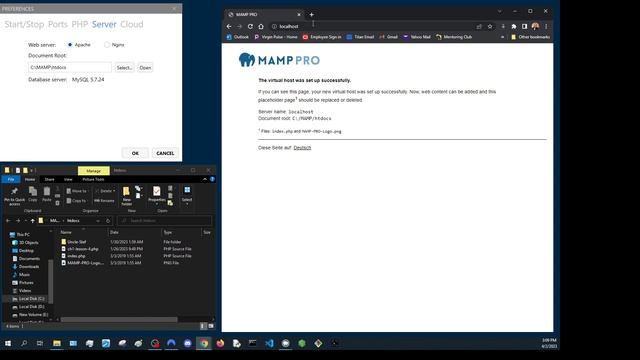Image resolution: width=640 pixels, height=360 pixels.
Task: Open the Select dropdown in Explorer ribbon
Action: pyautogui.click(x=187, y=195)
